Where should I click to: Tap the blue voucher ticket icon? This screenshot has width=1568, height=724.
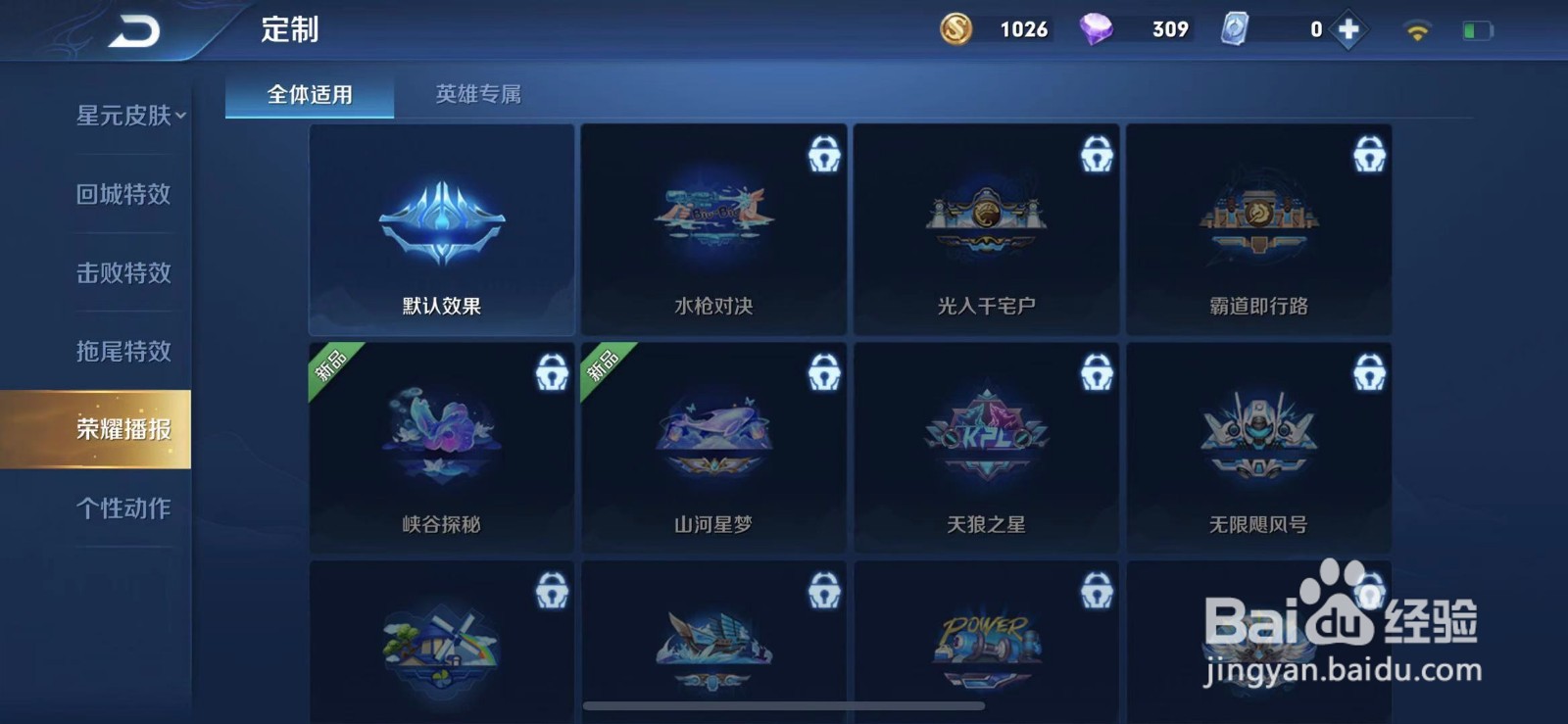(x=1235, y=29)
